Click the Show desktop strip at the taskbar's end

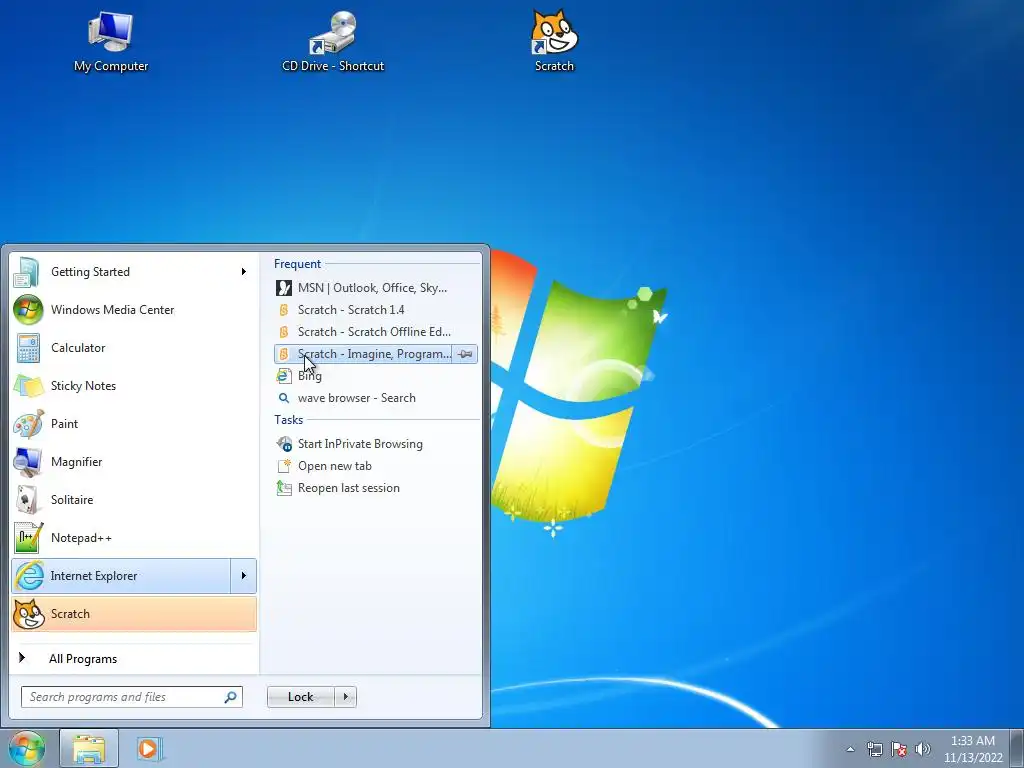(x=1016, y=748)
